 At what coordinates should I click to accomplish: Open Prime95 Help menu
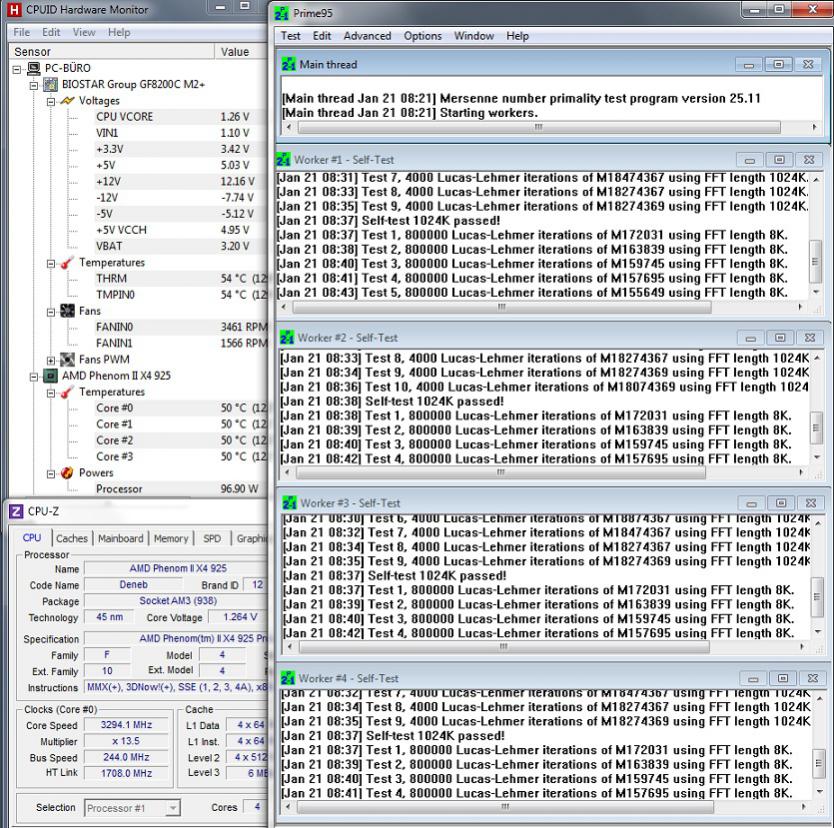[x=517, y=36]
